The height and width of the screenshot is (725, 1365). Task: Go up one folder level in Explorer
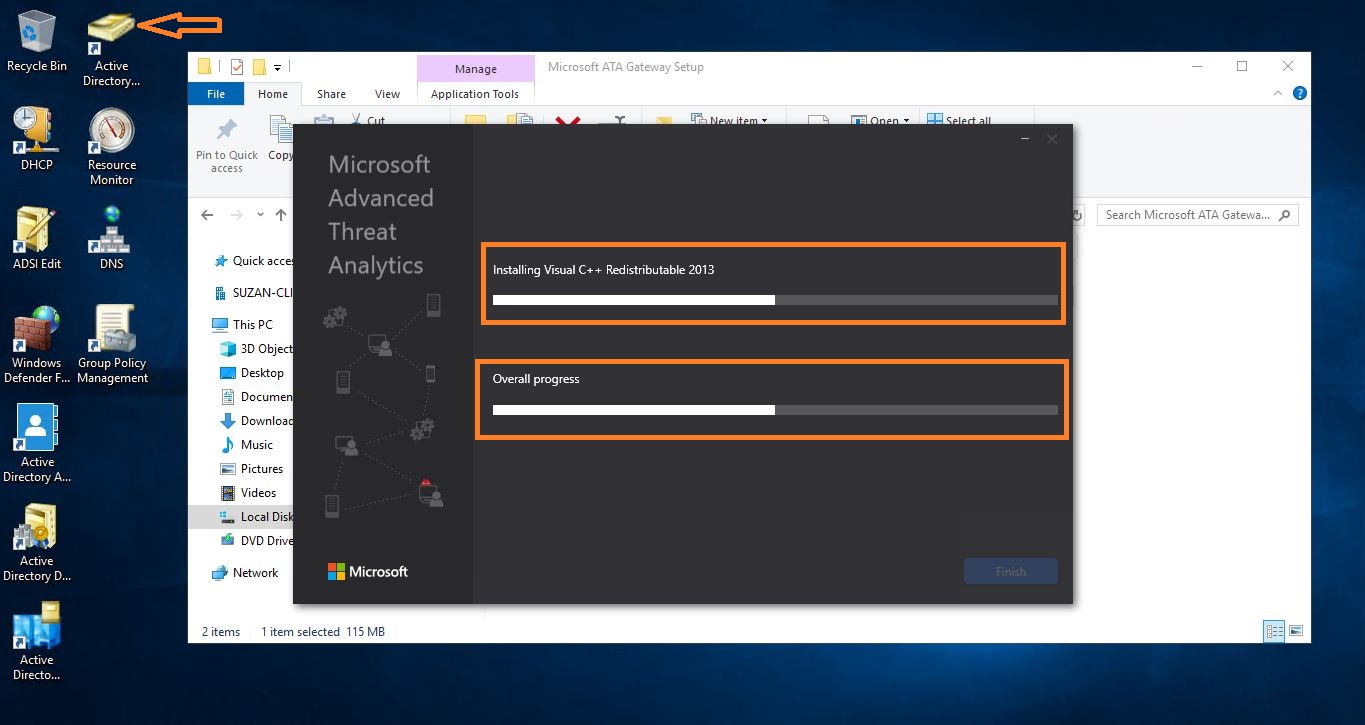coord(281,215)
